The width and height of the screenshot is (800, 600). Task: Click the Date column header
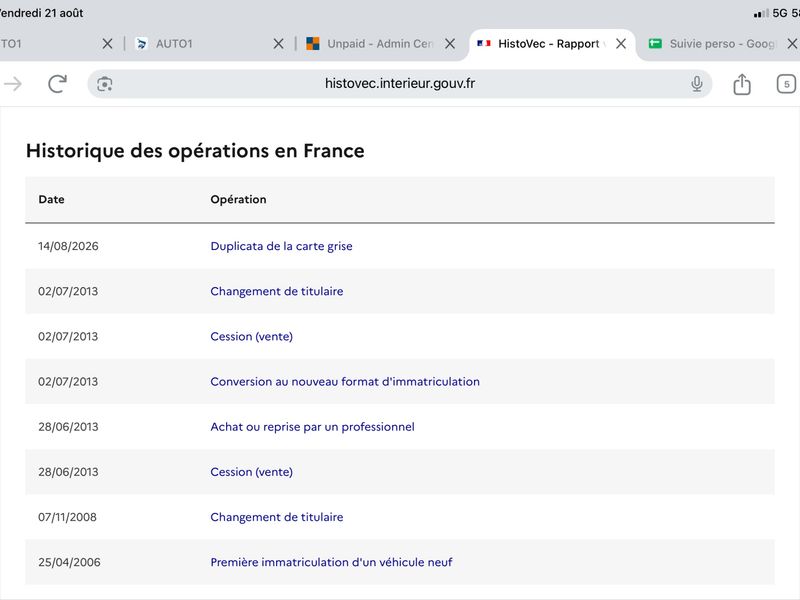coord(52,199)
